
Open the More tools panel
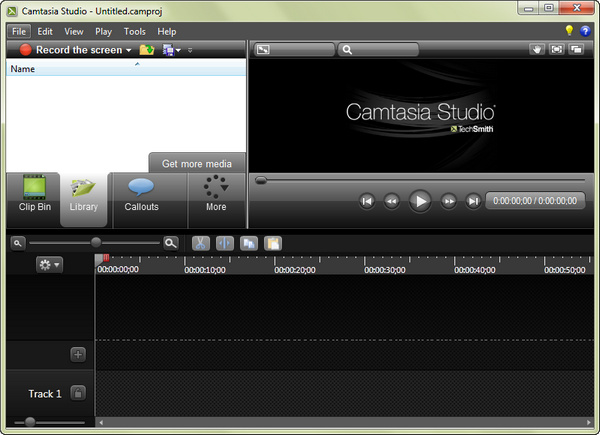pos(216,193)
